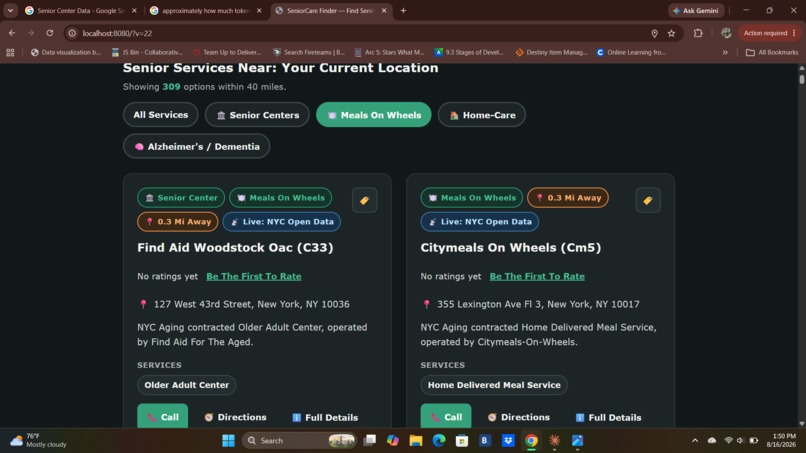Open Microsoft Edge from taskbar
Image resolution: width=806 pixels, height=453 pixels.
pyautogui.click(x=438, y=441)
